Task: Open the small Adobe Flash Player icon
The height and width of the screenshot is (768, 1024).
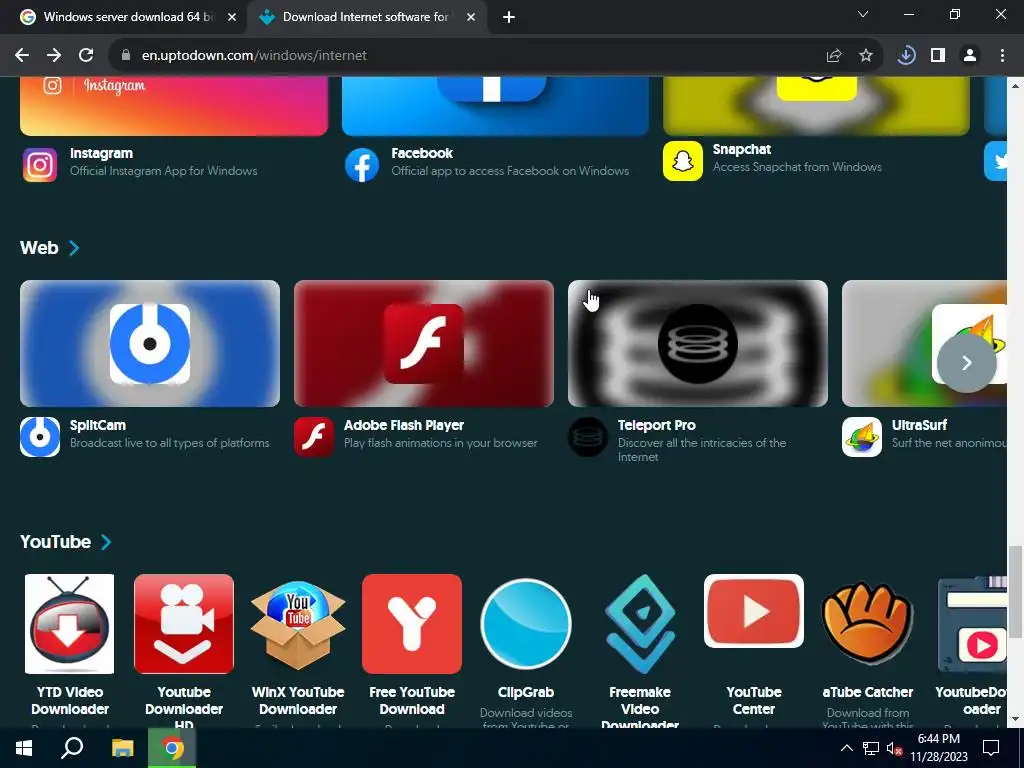Action: (313, 436)
